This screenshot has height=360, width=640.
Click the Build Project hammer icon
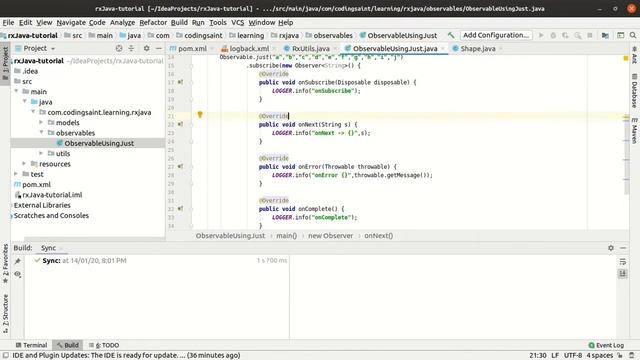451,36
